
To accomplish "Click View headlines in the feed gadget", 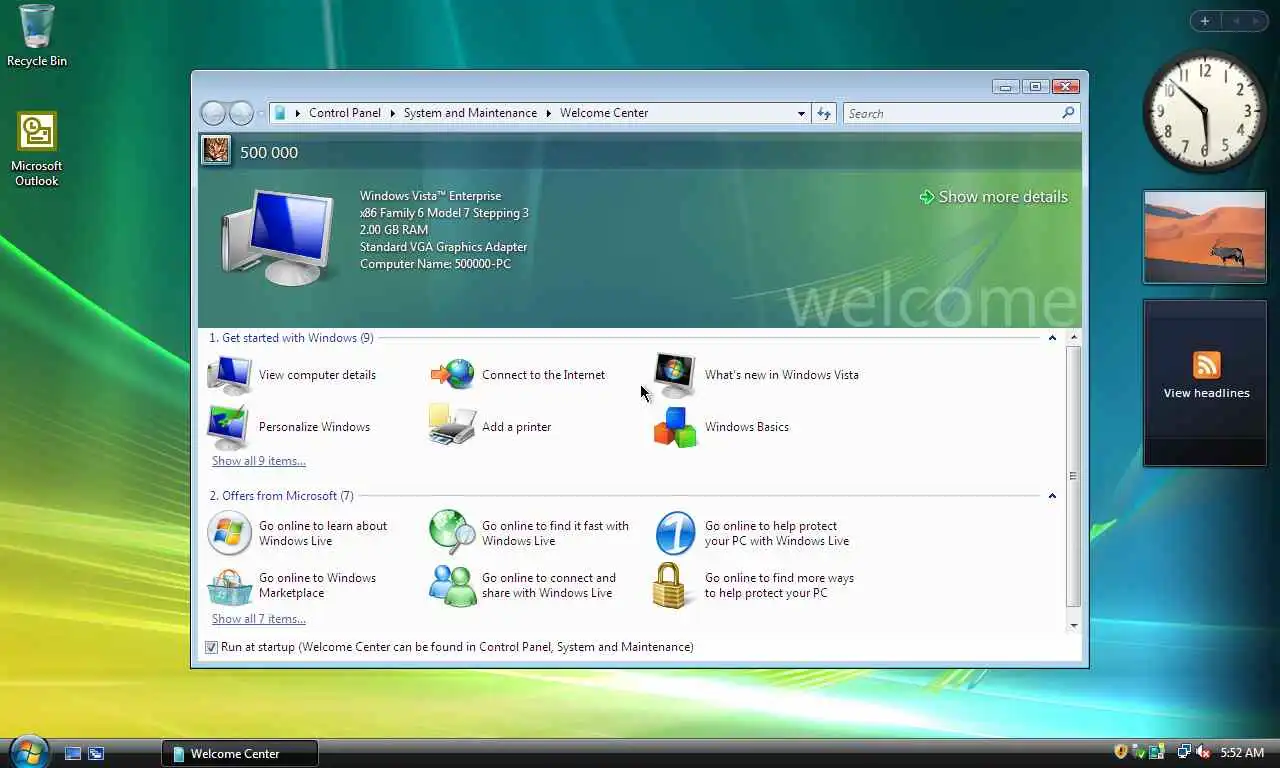I will pyautogui.click(x=1206, y=393).
